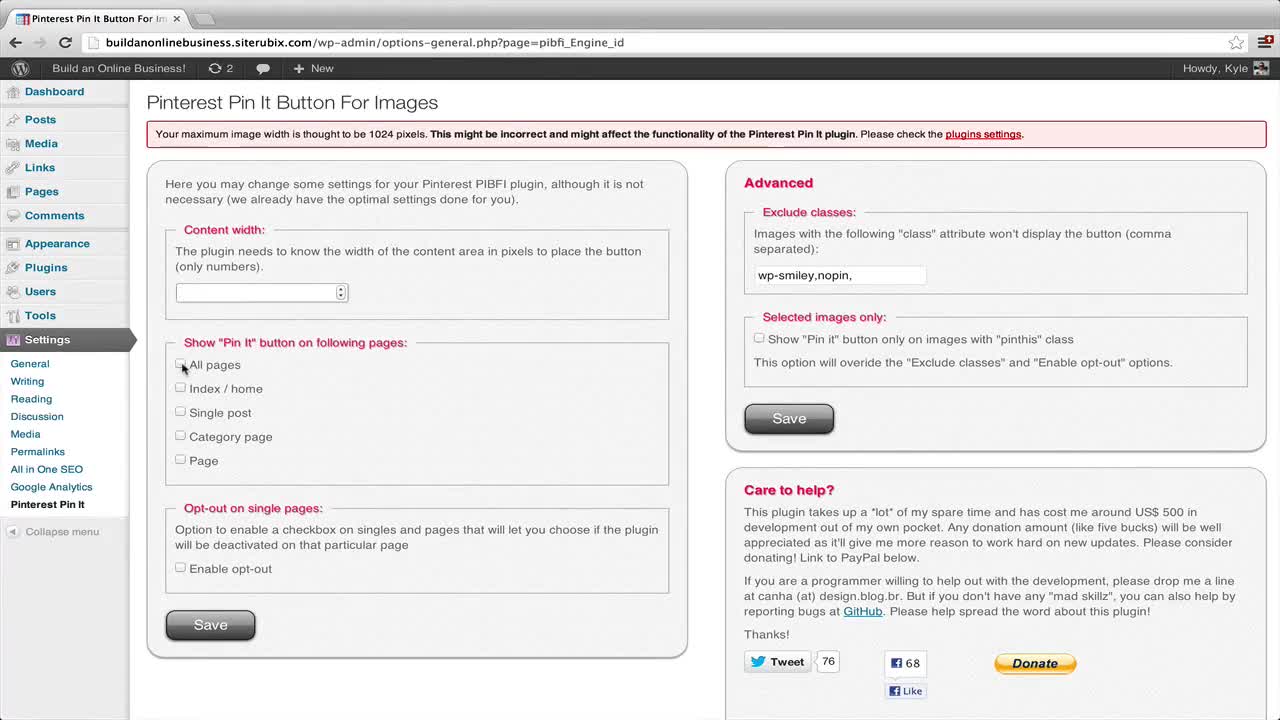Follow the plugins settings link in warning
1280x720 pixels.
coord(983,134)
